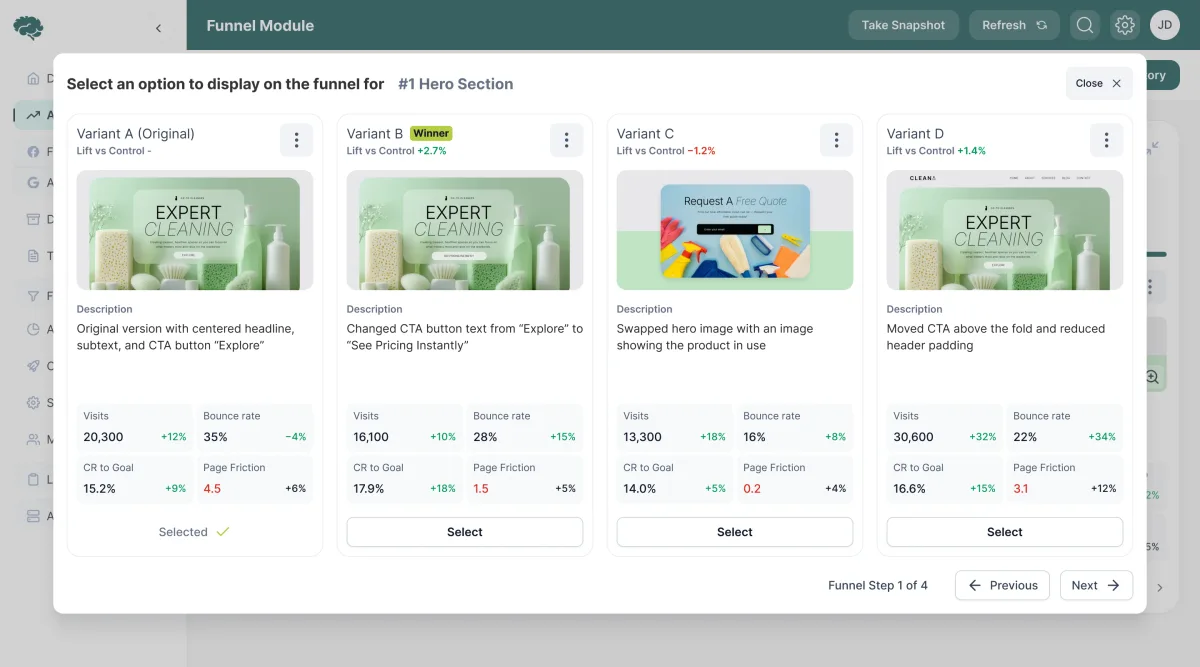Open Variant B hero preview thumbnail
The height and width of the screenshot is (667, 1200).
[465, 230]
